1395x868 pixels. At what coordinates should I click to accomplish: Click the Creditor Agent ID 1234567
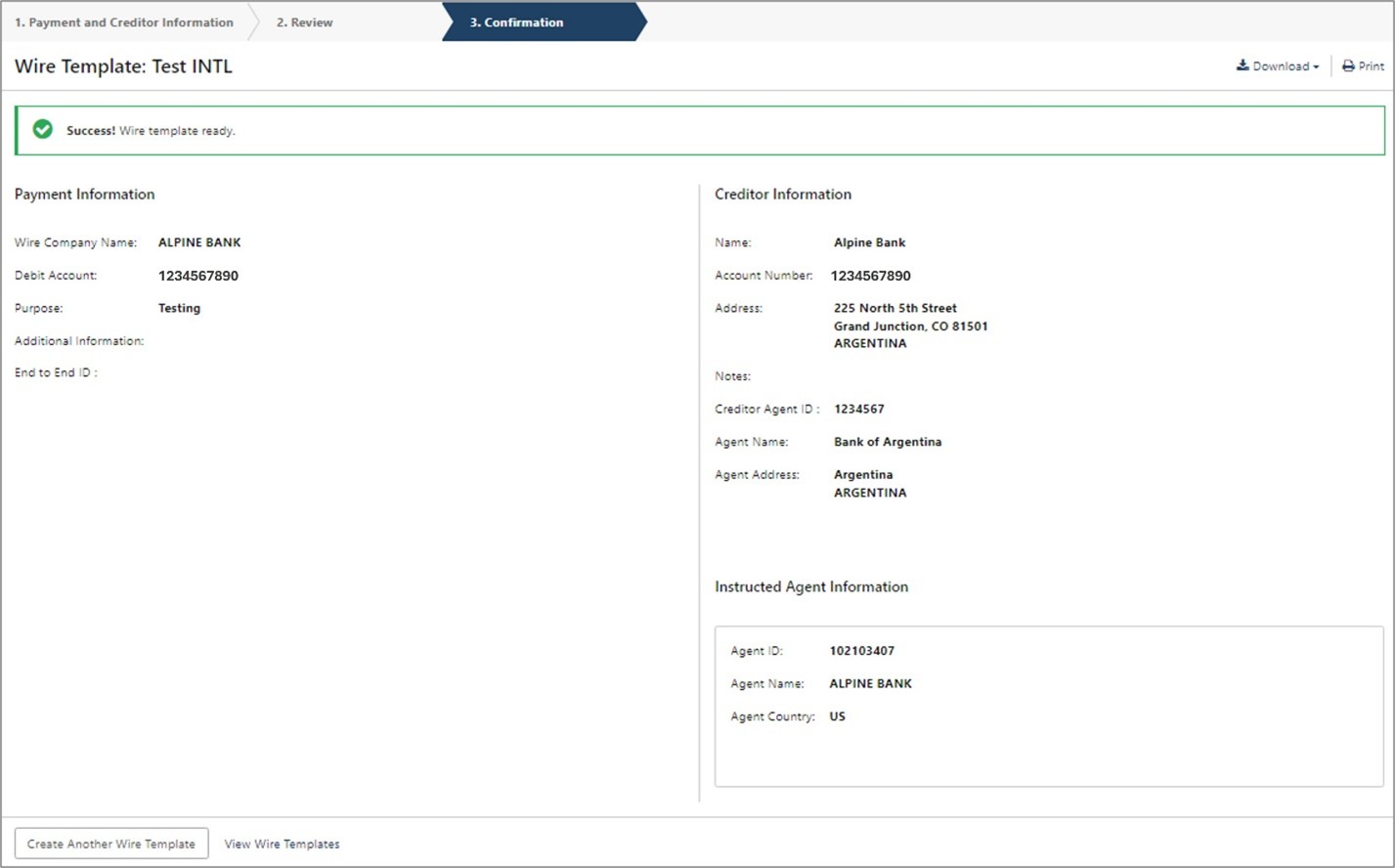pyautogui.click(x=858, y=410)
